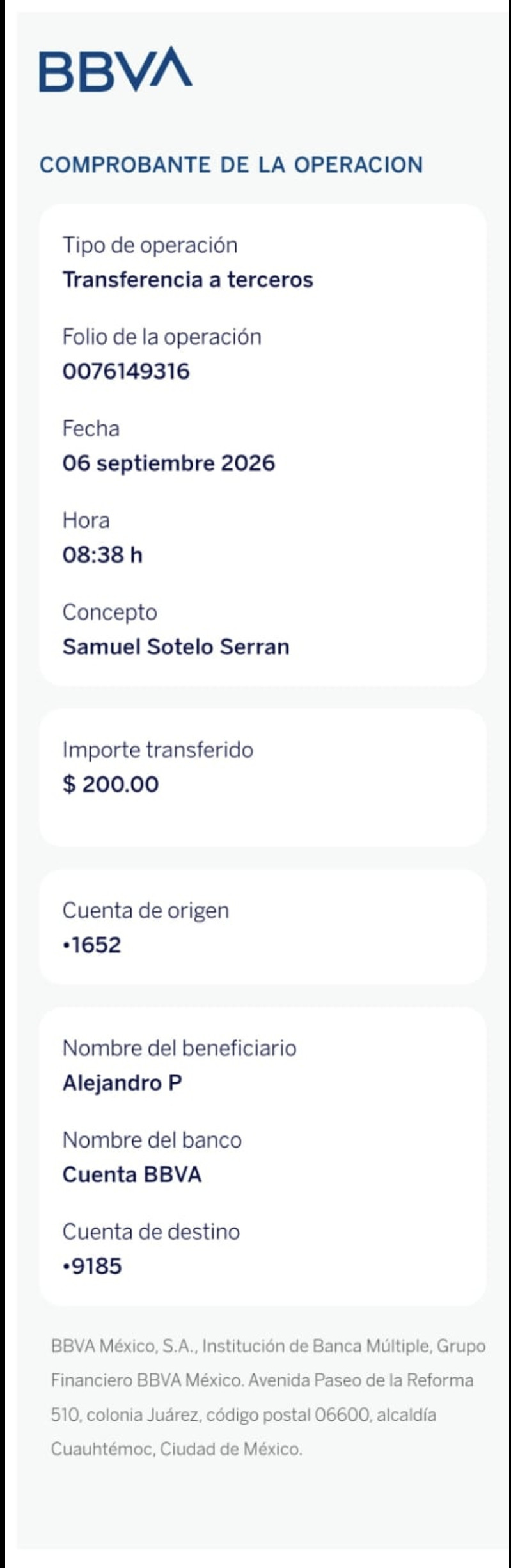
Task: Click origin account ending 1652
Action: [x=92, y=945]
